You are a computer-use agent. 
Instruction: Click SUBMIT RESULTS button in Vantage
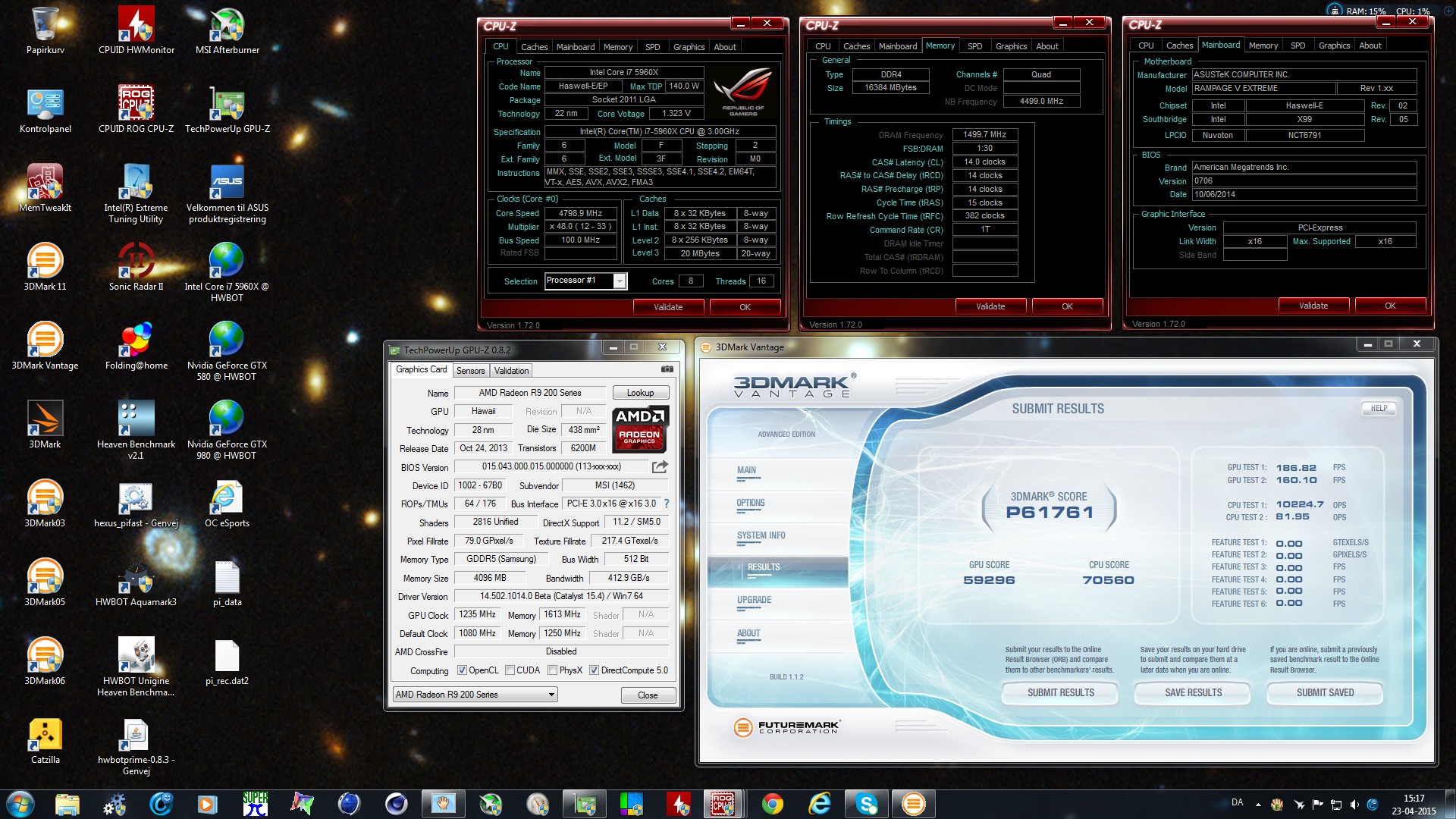coord(1060,693)
